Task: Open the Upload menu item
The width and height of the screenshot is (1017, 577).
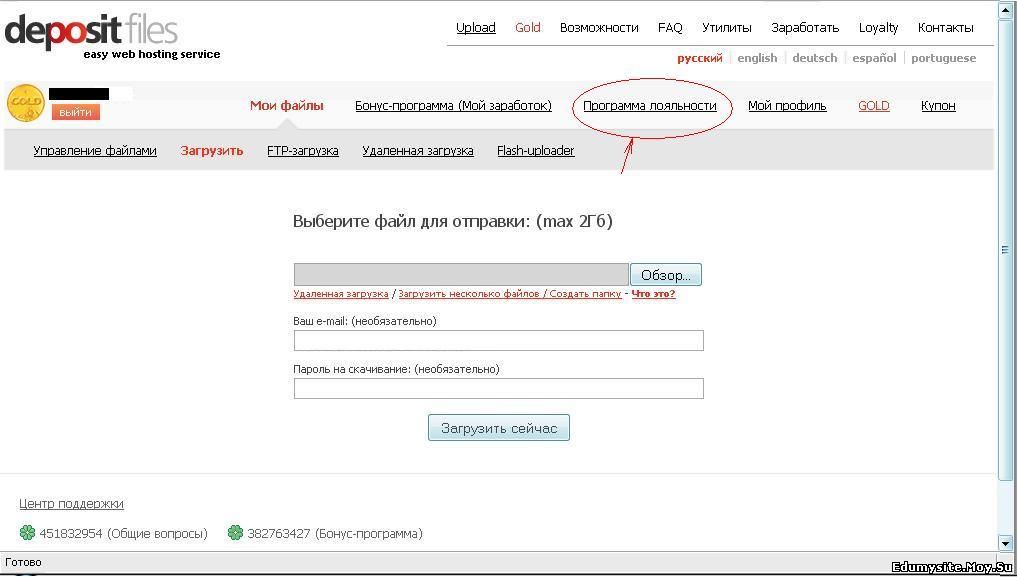Action: tap(476, 28)
